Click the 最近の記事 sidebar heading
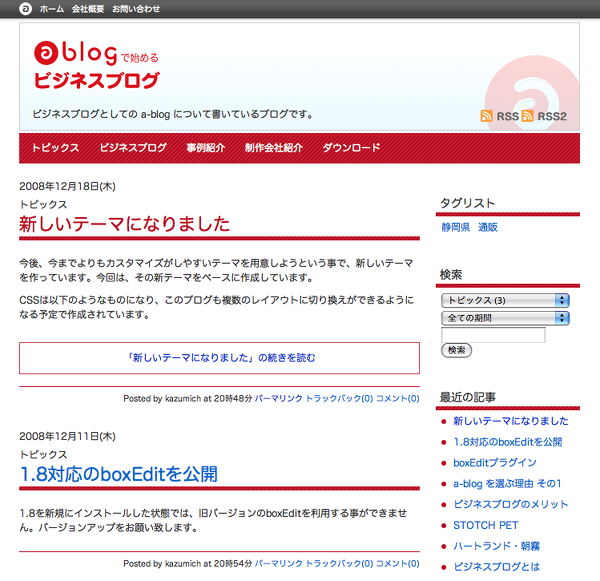 (468, 397)
